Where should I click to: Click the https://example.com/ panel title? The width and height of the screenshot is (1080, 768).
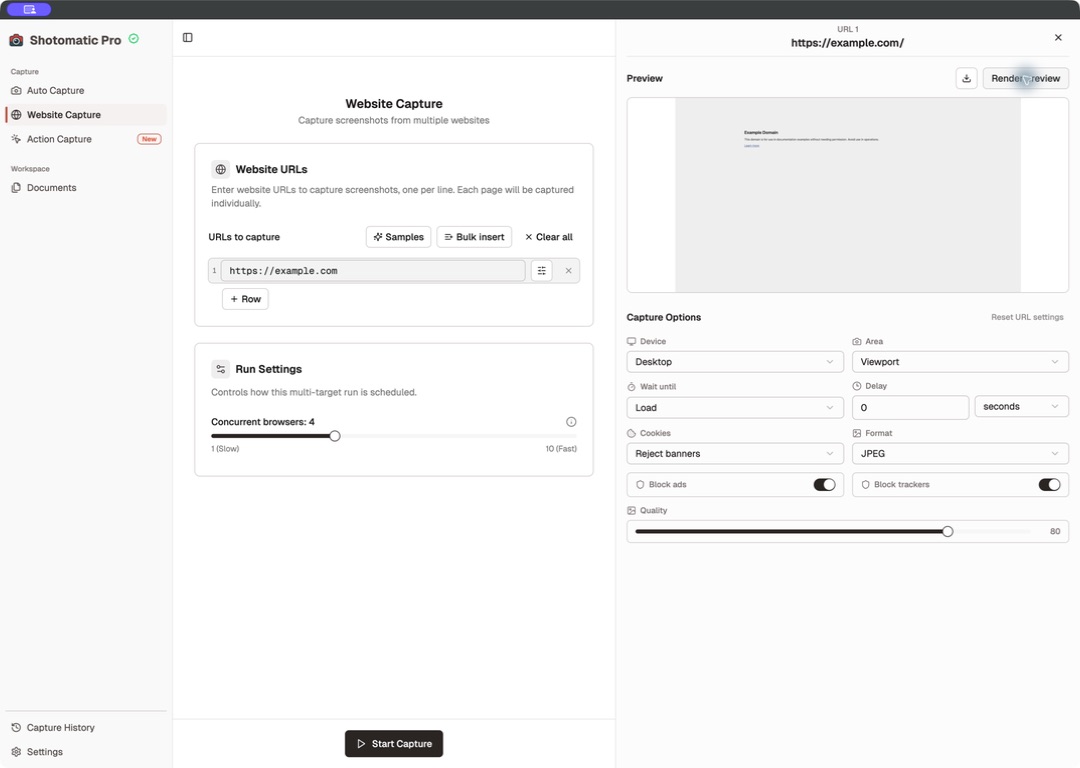coord(847,43)
